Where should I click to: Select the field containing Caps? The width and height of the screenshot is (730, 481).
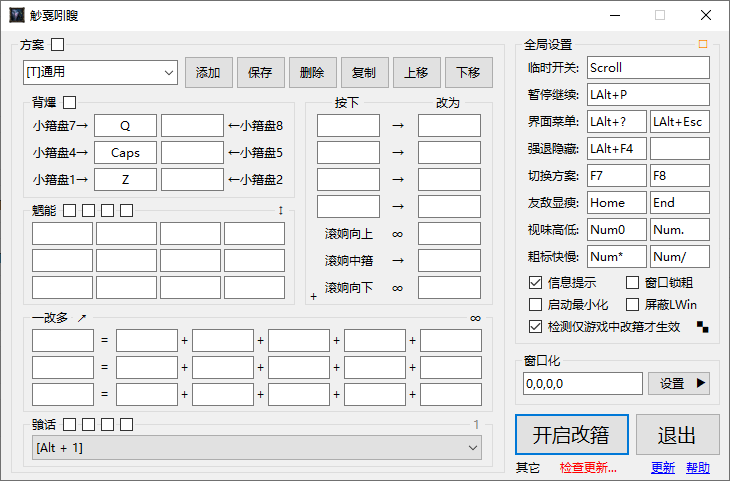tap(125, 153)
